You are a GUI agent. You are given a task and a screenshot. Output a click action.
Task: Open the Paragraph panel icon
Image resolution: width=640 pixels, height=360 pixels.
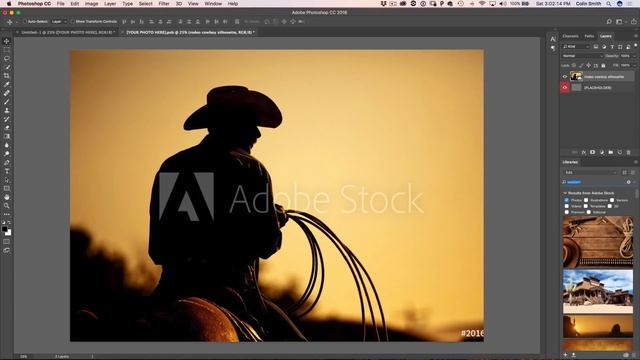coord(553,48)
